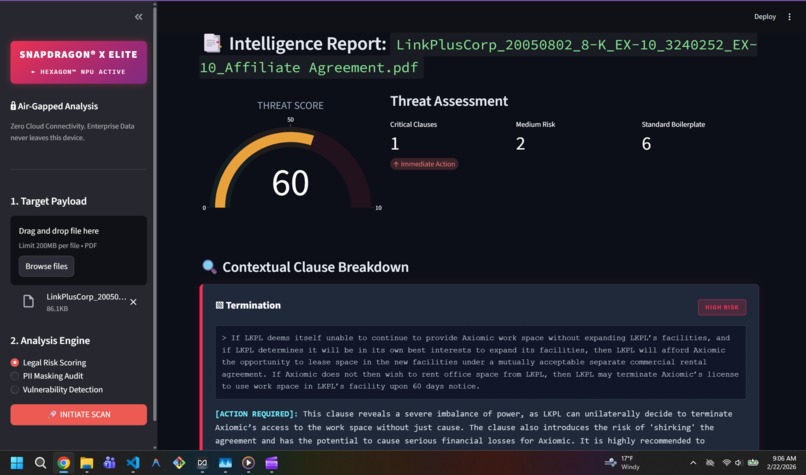Click the report PDF filename text
The image size is (806, 475).
478,56
